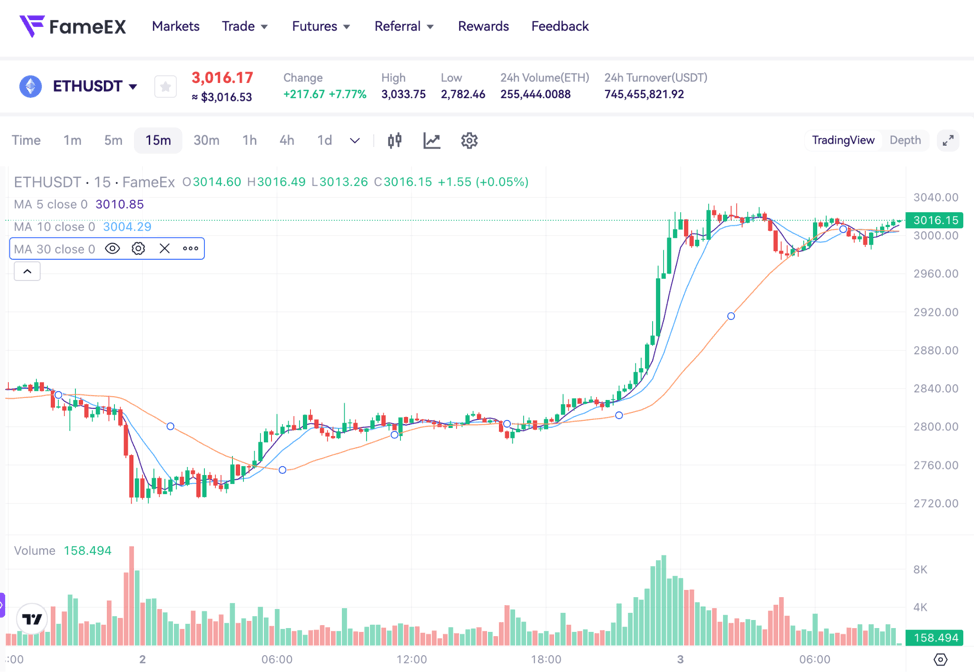Expand more timeframe options chevron
The height and width of the screenshot is (672, 974).
point(355,141)
